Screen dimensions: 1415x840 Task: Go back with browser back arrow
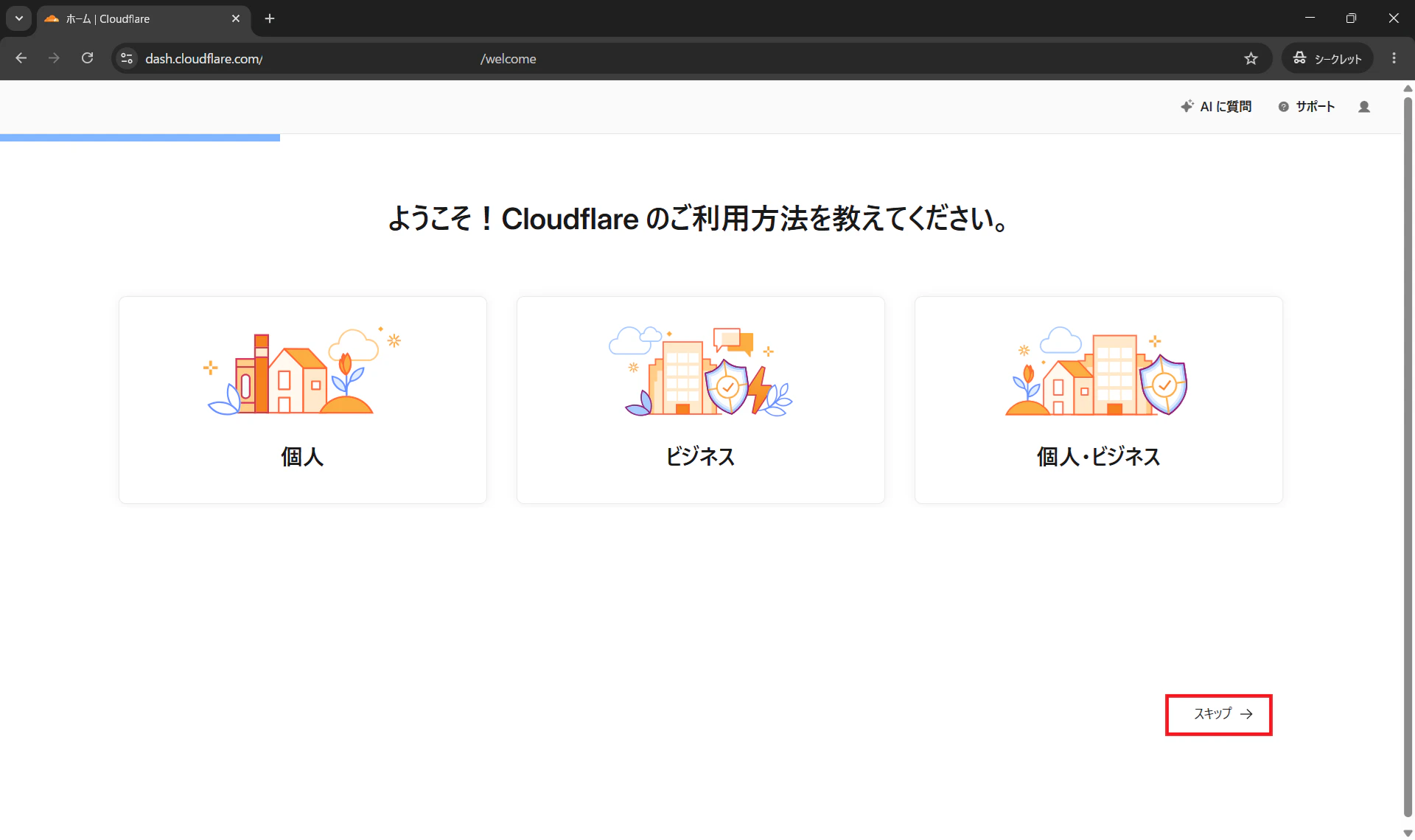coord(21,58)
